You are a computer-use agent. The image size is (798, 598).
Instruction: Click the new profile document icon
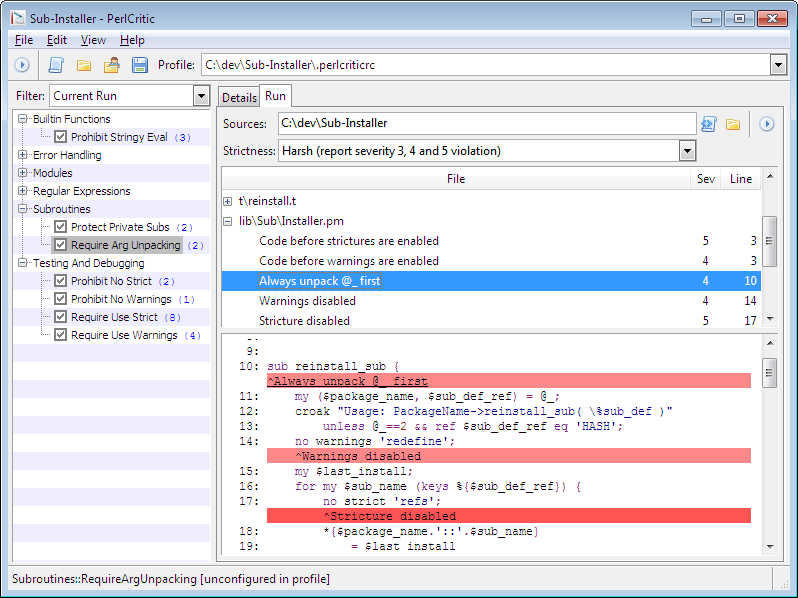click(x=56, y=65)
